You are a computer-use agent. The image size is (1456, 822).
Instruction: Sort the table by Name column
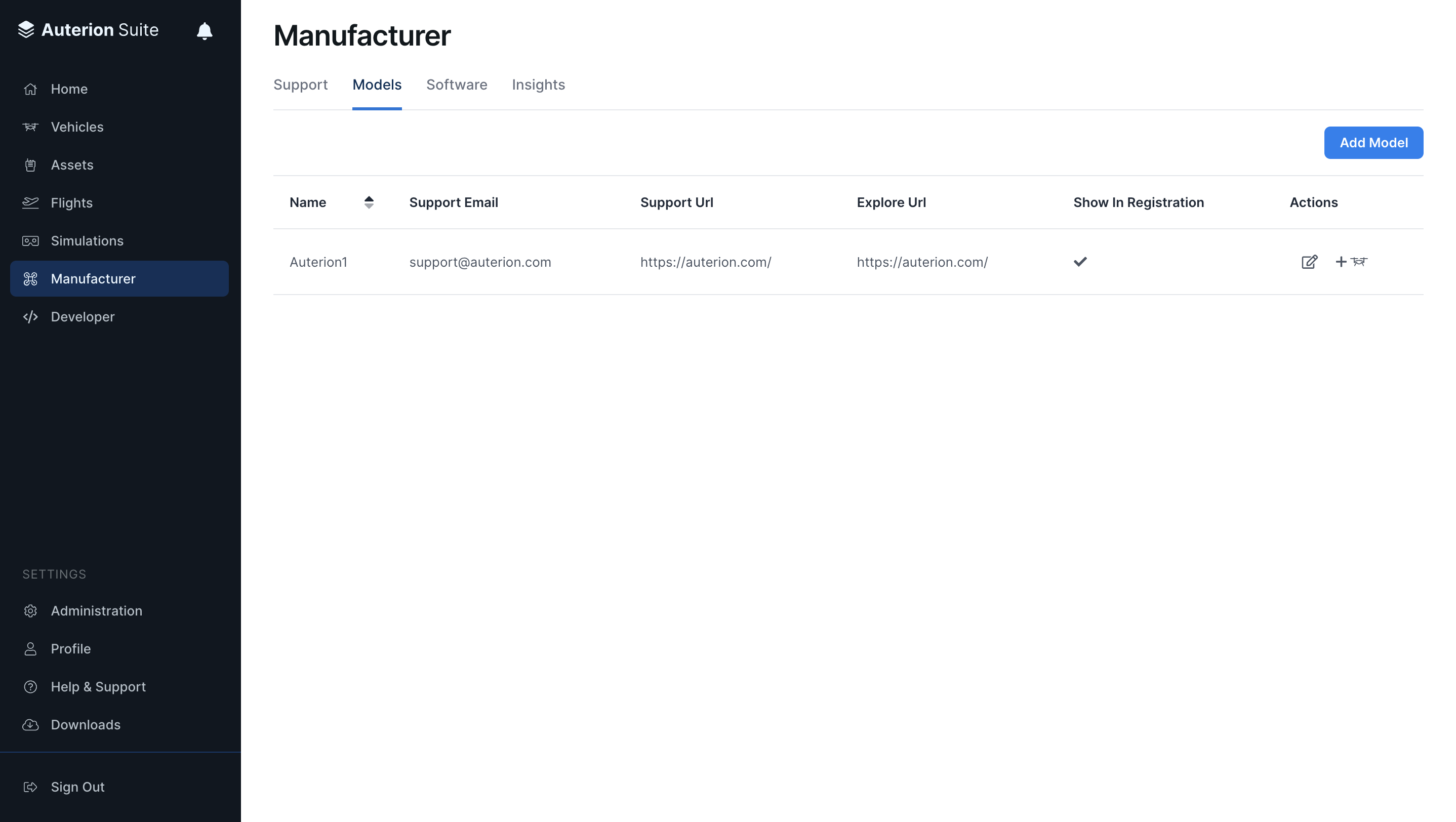[369, 202]
